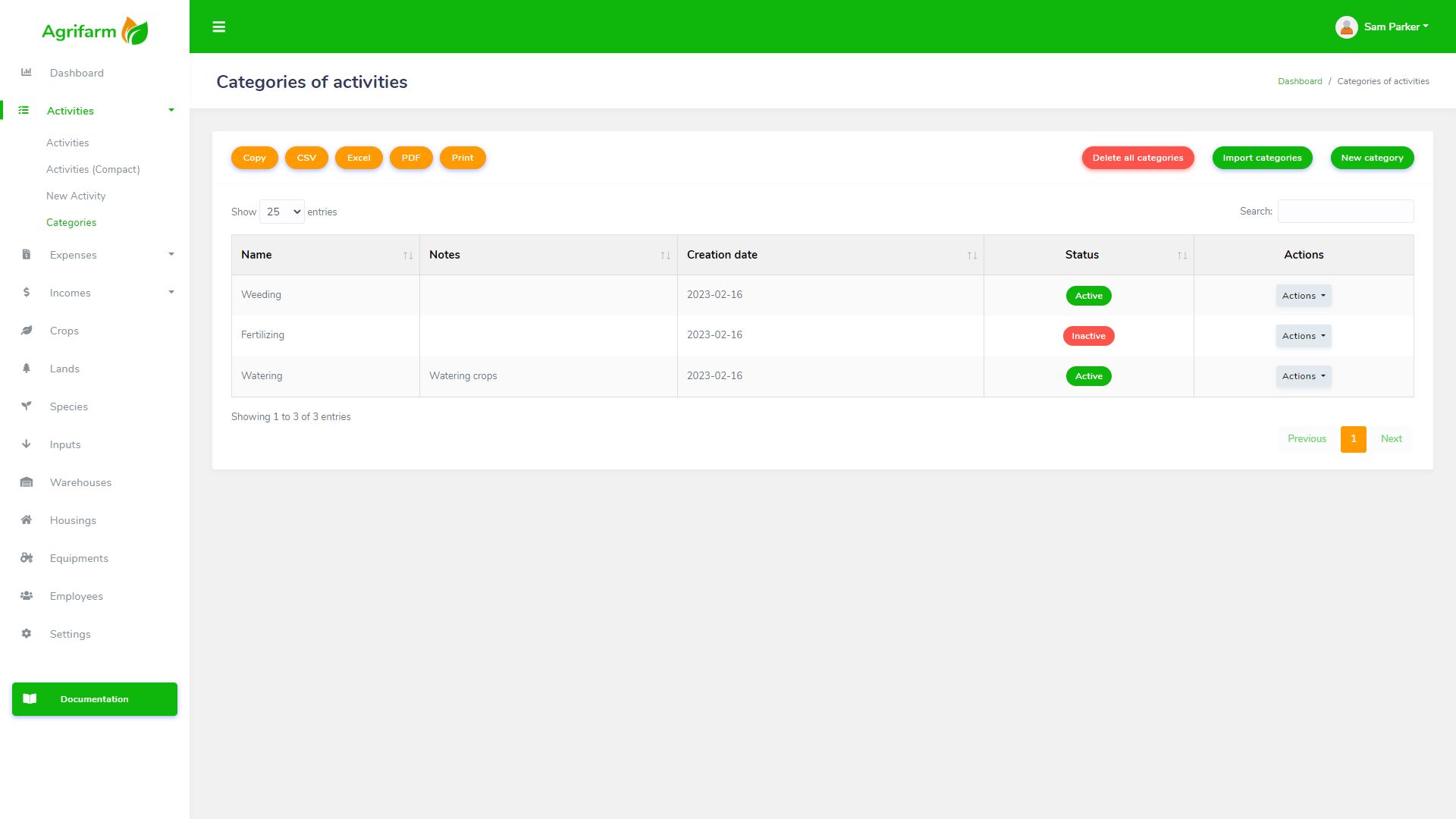Screen dimensions: 1456x819
Task: Click into the Search input field
Action: (1345, 212)
